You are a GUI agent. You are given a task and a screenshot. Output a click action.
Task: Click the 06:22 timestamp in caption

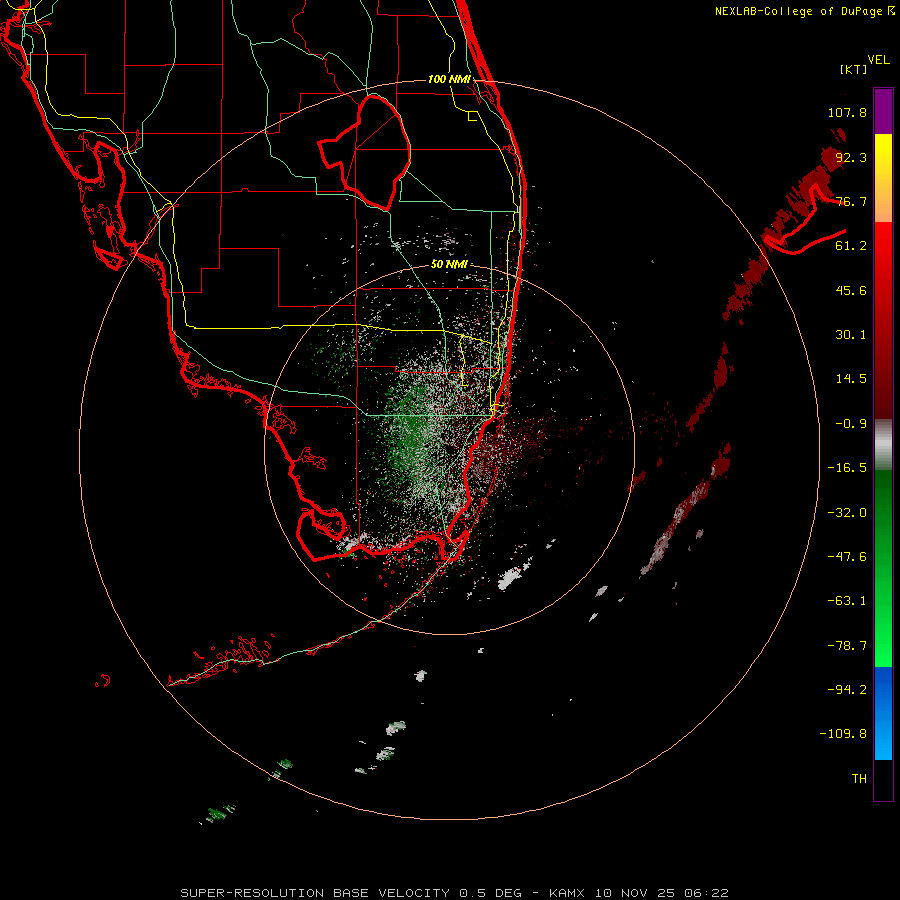707,893
